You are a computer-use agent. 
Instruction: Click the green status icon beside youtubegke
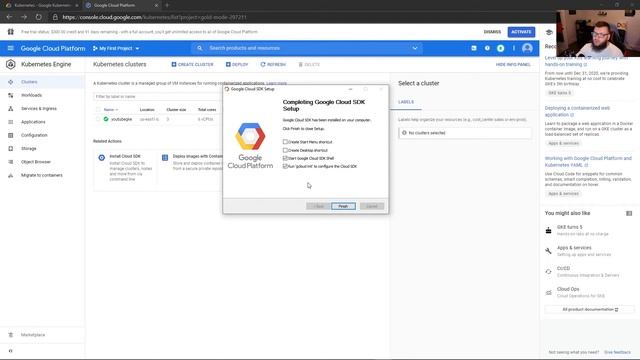(x=106, y=119)
